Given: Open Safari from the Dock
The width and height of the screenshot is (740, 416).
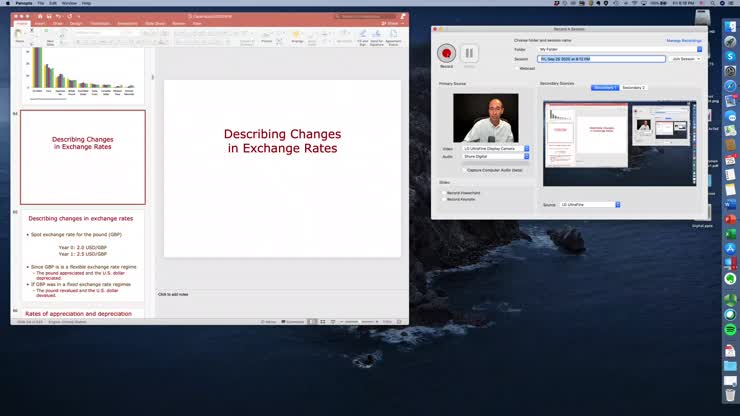Looking at the screenshot, I should point(730,86).
